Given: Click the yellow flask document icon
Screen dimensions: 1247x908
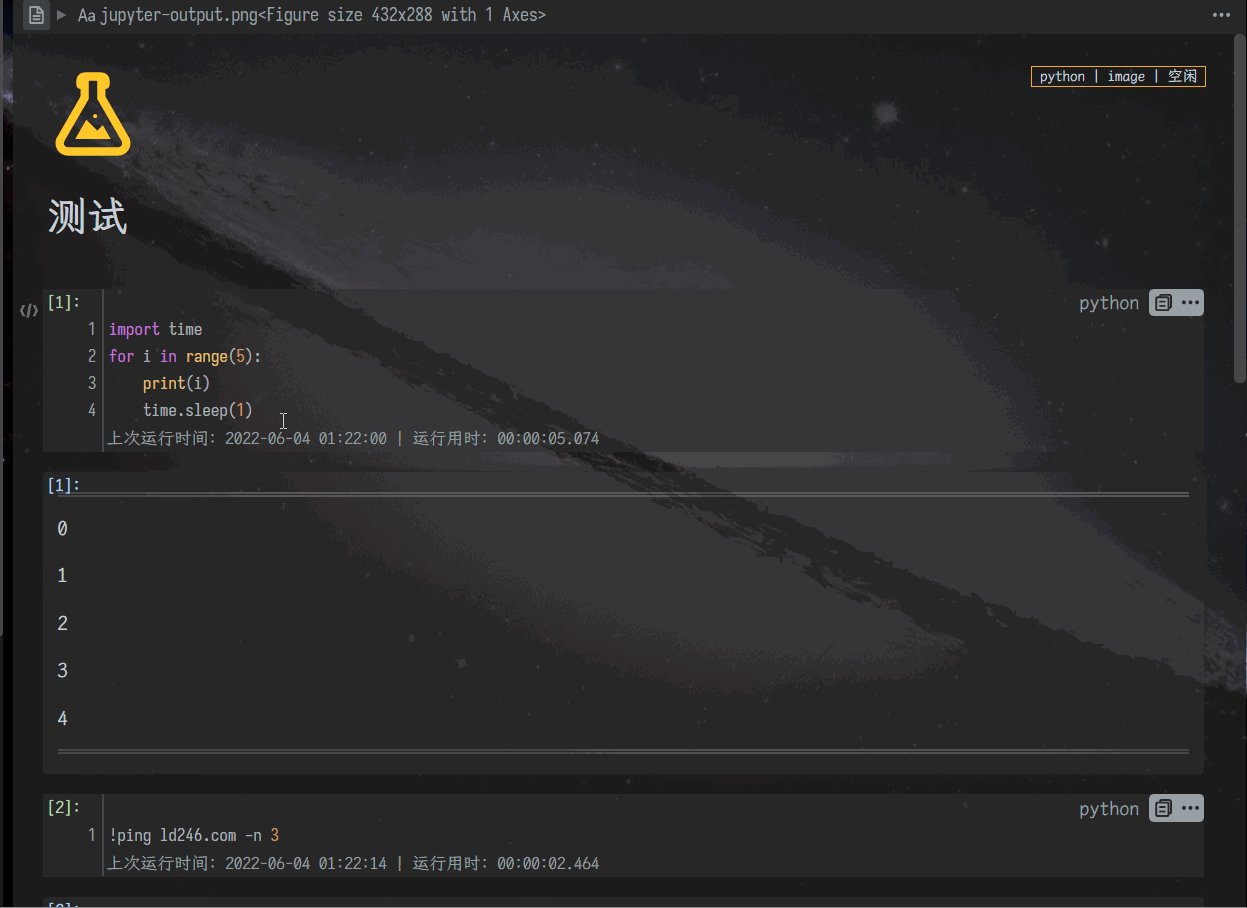Looking at the screenshot, I should tap(92, 114).
